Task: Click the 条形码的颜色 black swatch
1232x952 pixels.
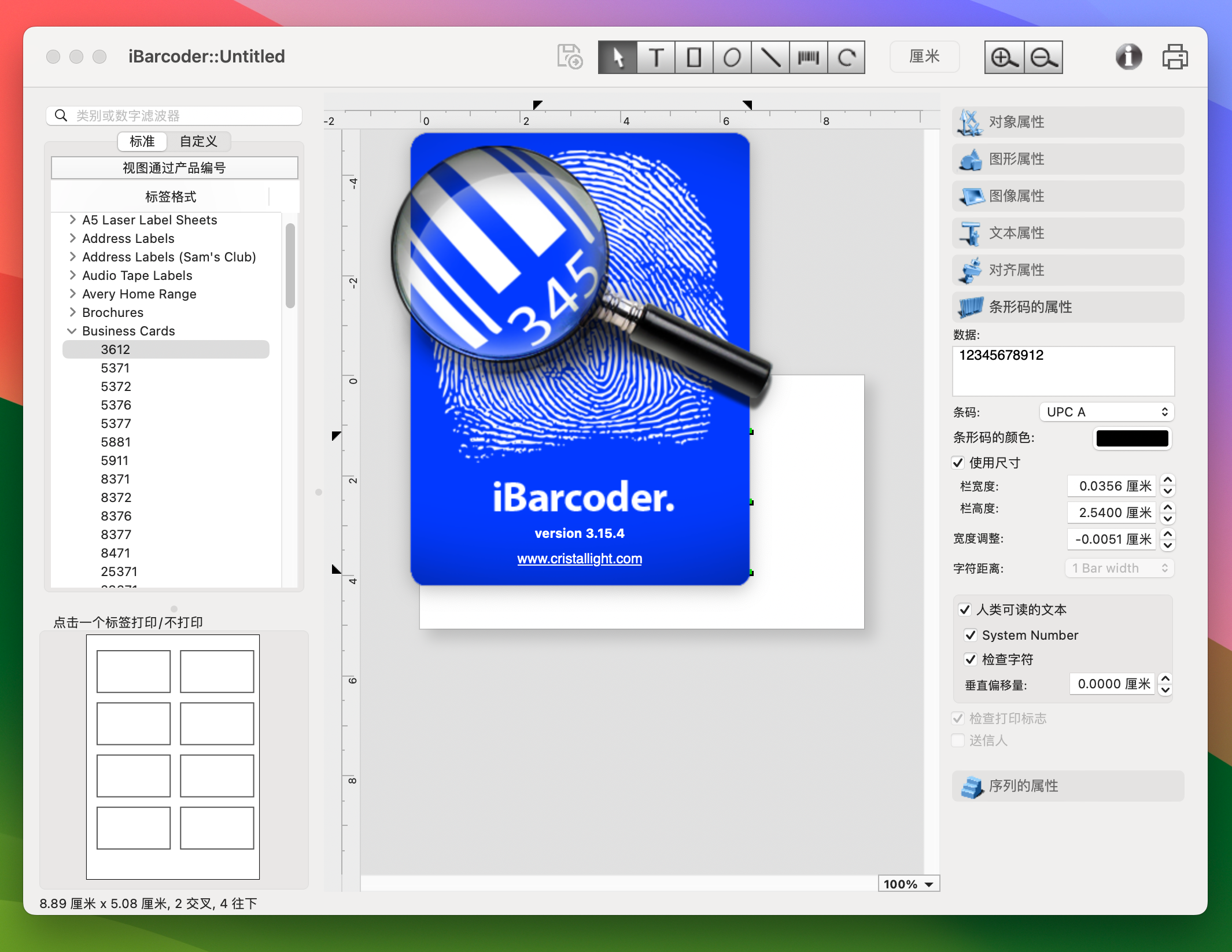Action: point(1131,438)
